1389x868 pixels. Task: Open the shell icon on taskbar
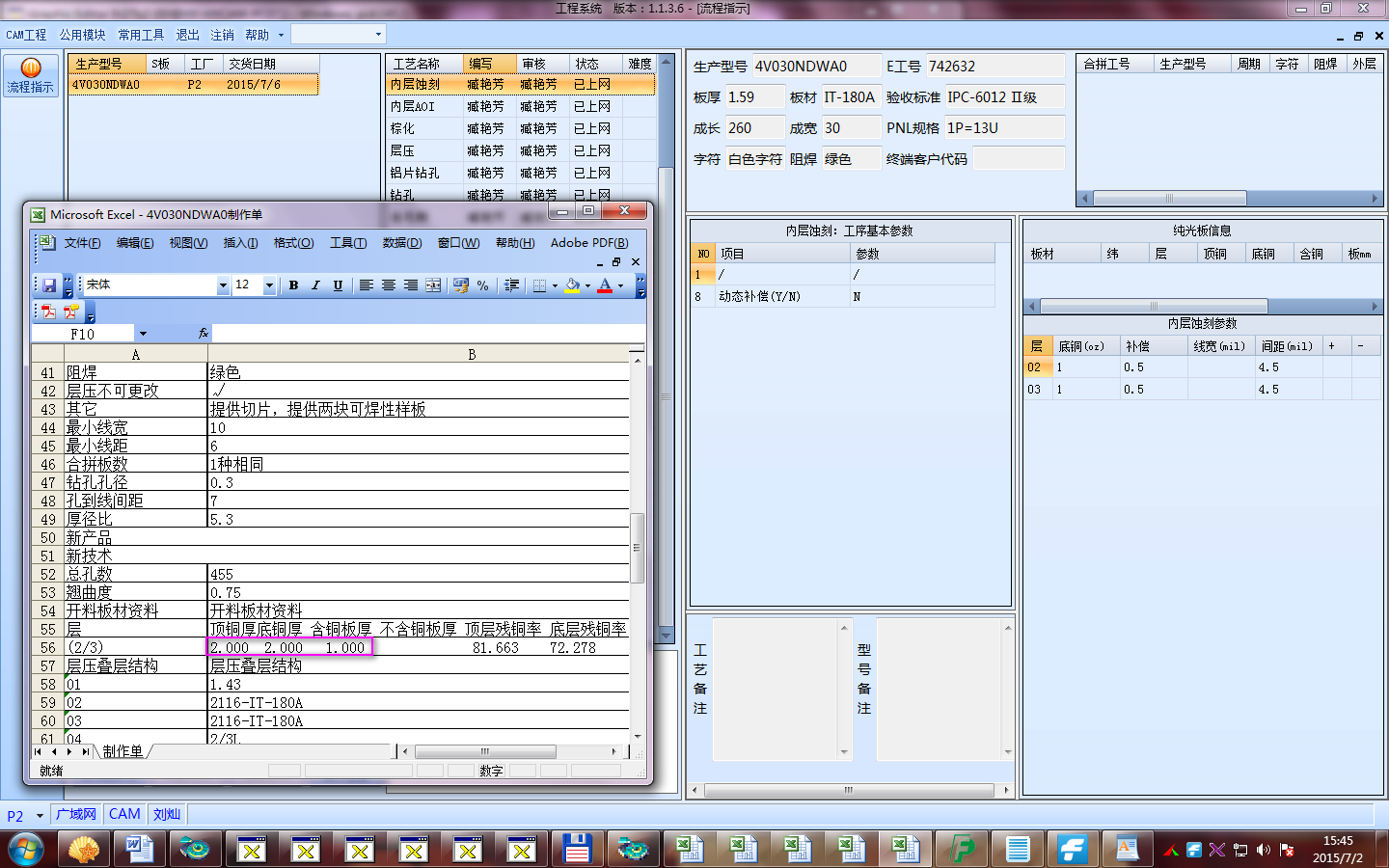click(85, 850)
